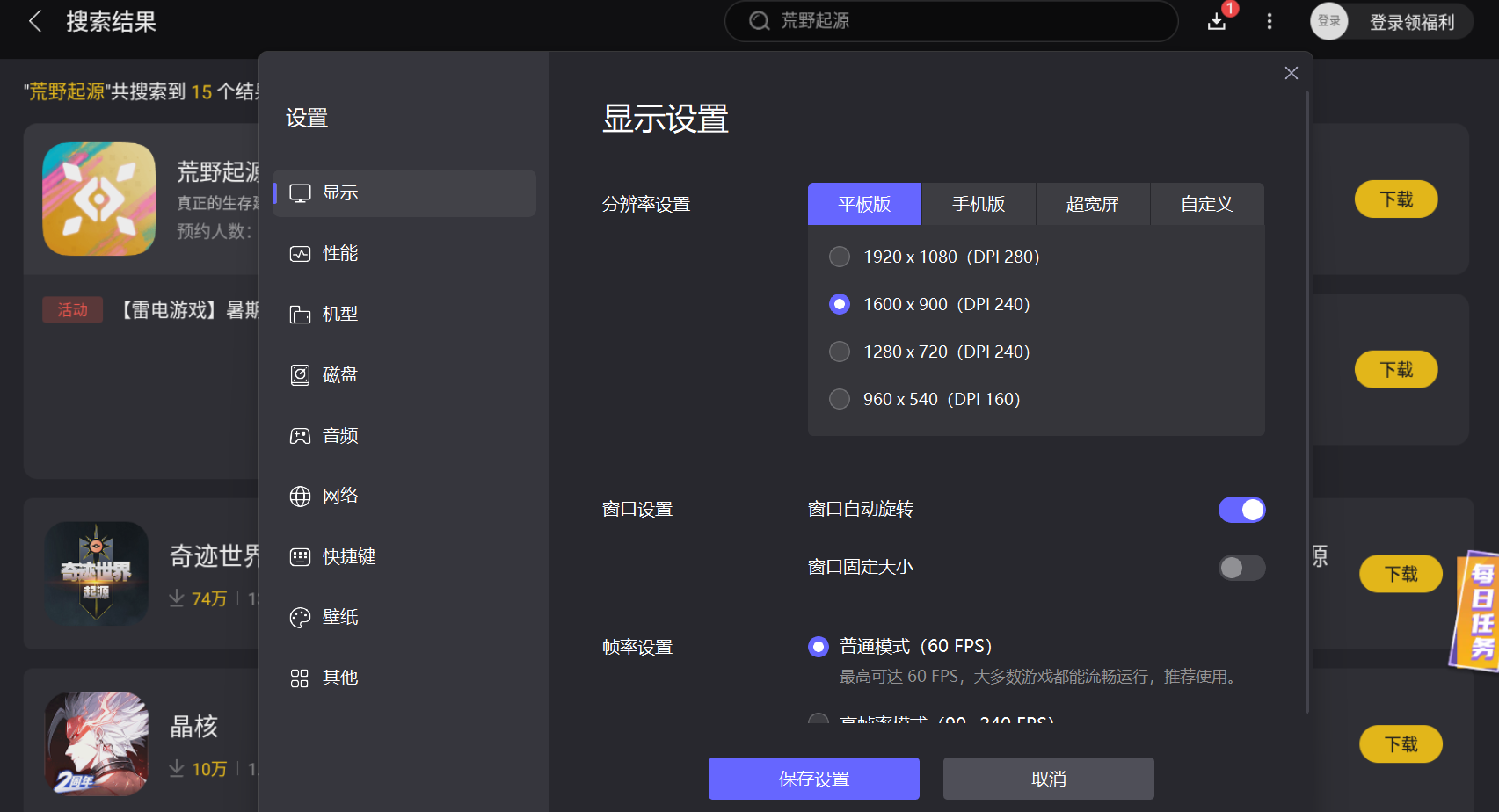Open the 晶核 game thumbnail

97,744
